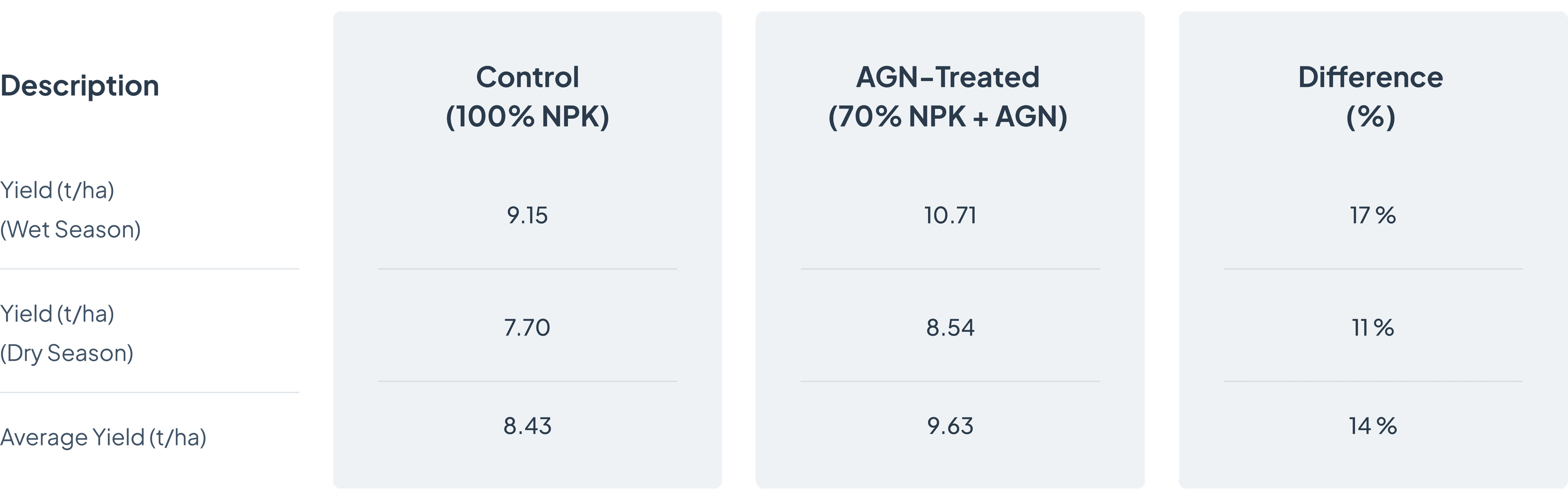The image size is (1568, 500).
Task: Click the (Wet Season) text in description
Action: tap(71, 230)
